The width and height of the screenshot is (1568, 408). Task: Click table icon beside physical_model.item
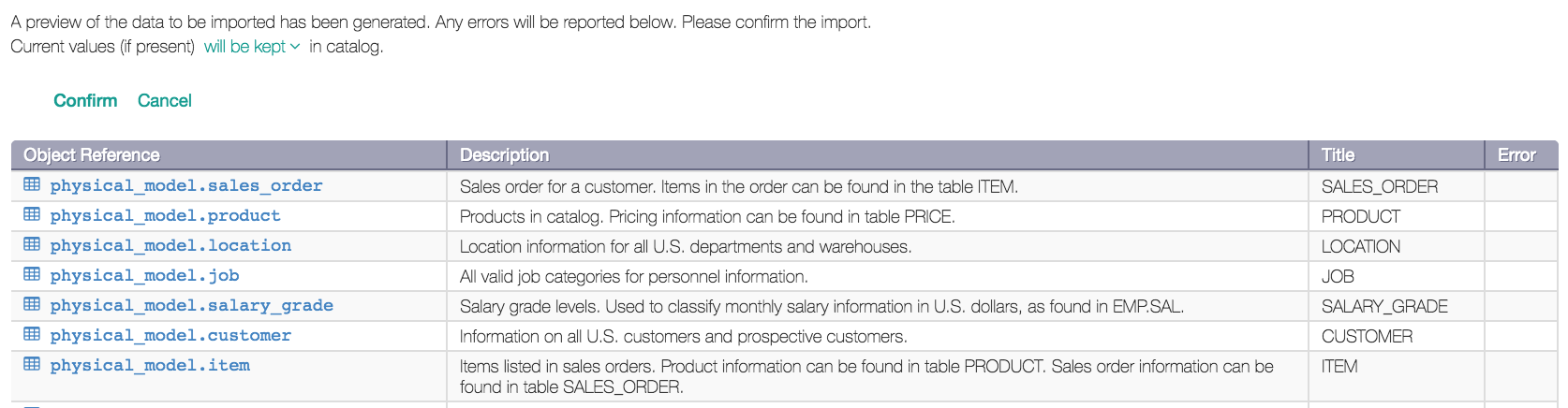point(32,364)
